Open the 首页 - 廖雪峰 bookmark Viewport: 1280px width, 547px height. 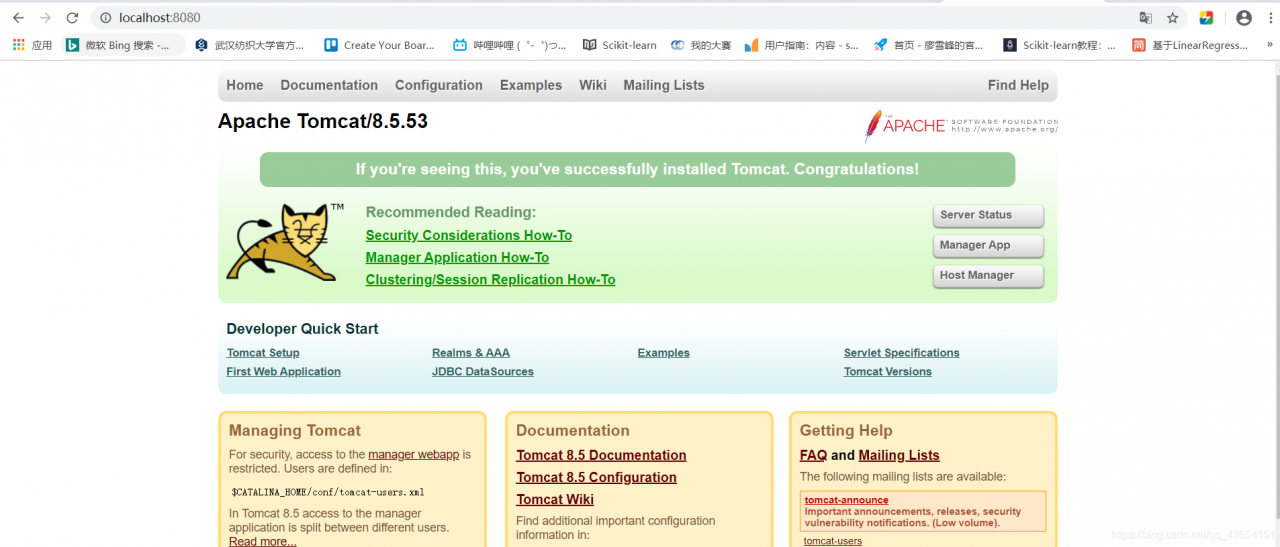pos(929,45)
